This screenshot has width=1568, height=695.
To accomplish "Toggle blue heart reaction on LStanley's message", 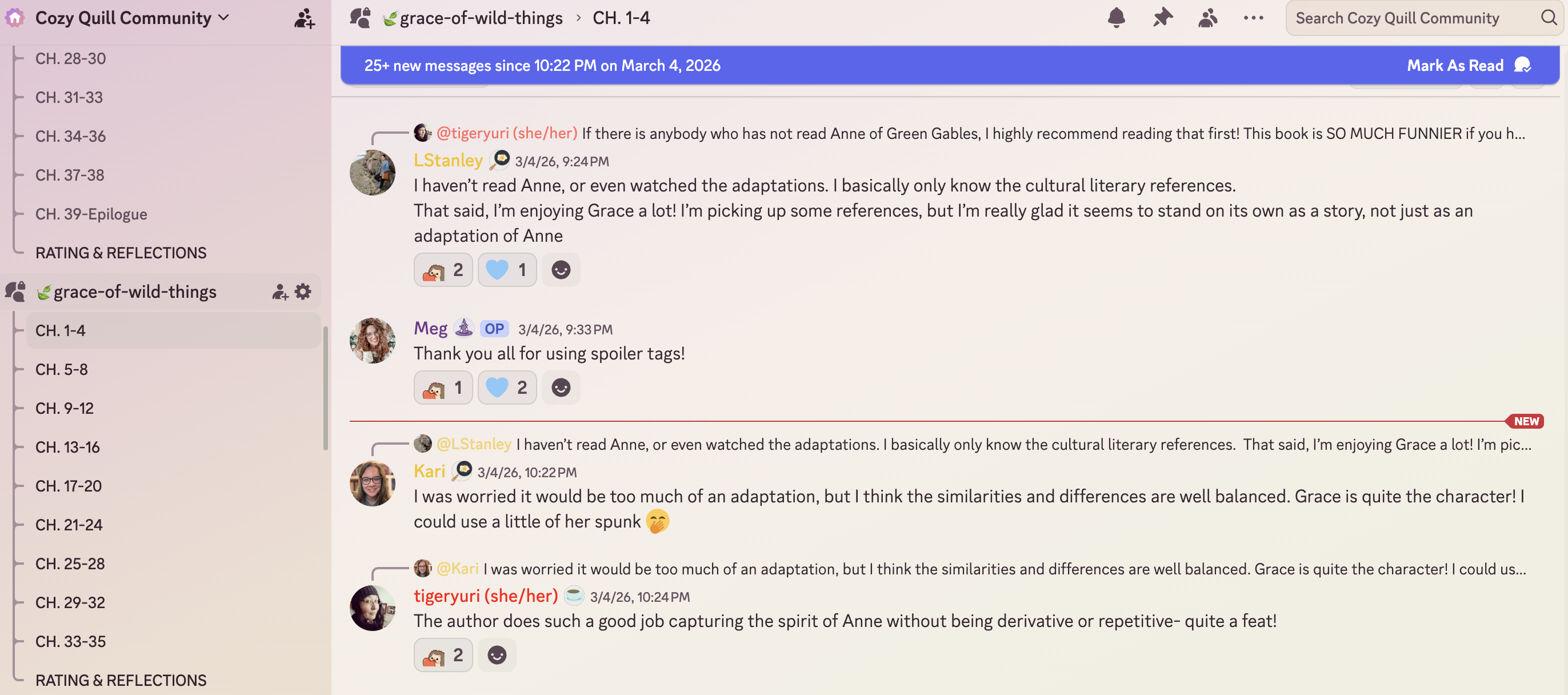I will pyautogui.click(x=507, y=270).
